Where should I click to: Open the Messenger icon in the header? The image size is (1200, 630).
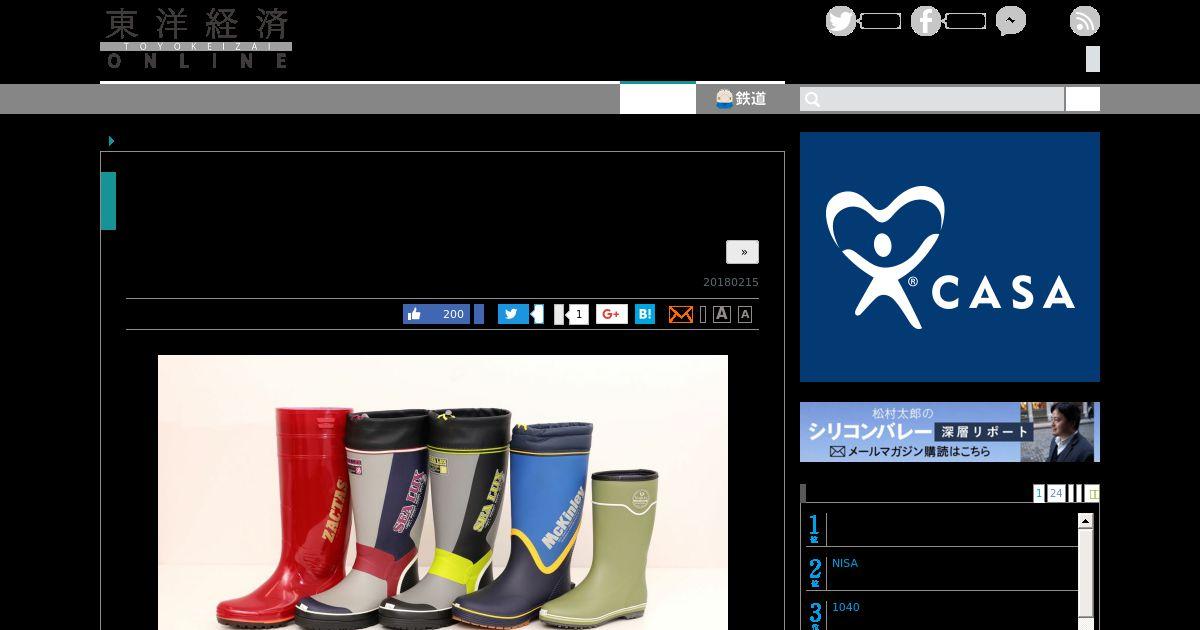click(1011, 21)
